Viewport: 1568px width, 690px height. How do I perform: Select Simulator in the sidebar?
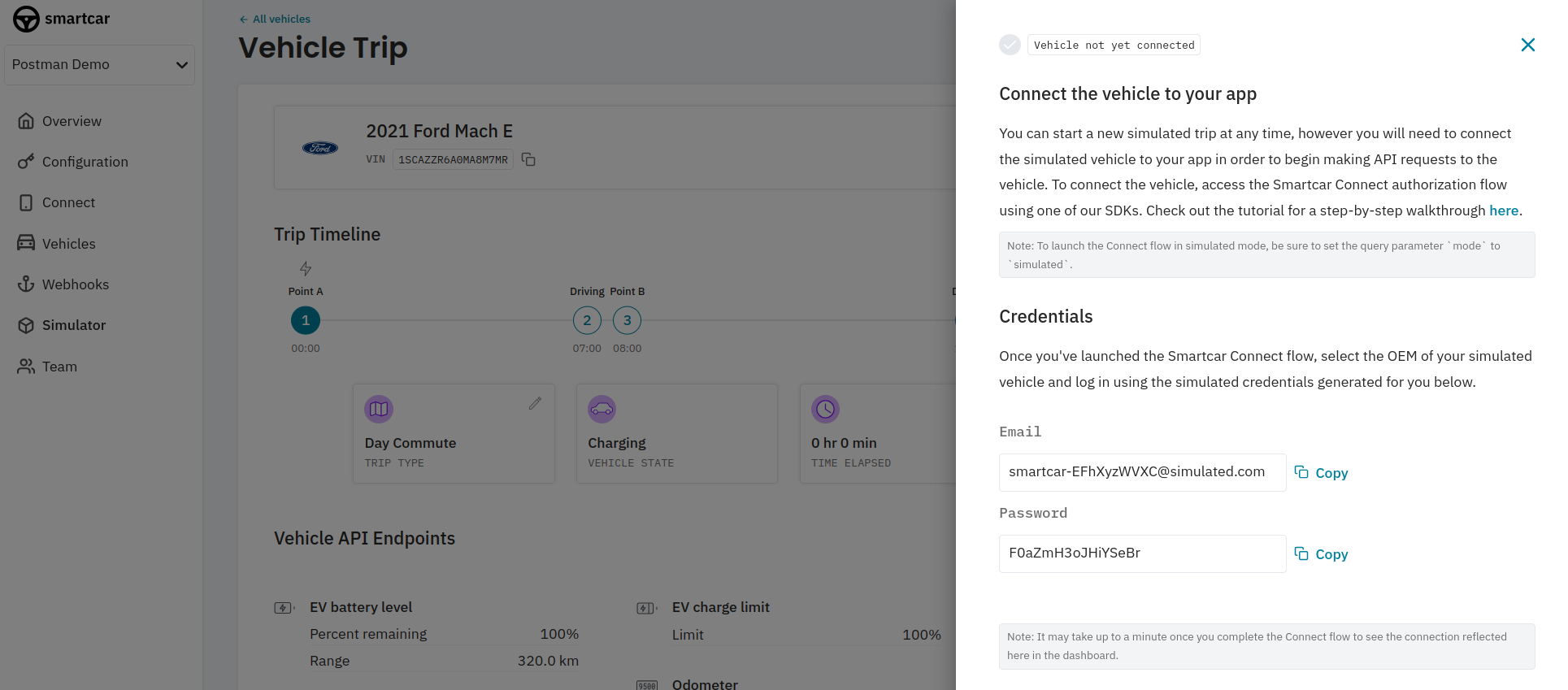point(74,325)
